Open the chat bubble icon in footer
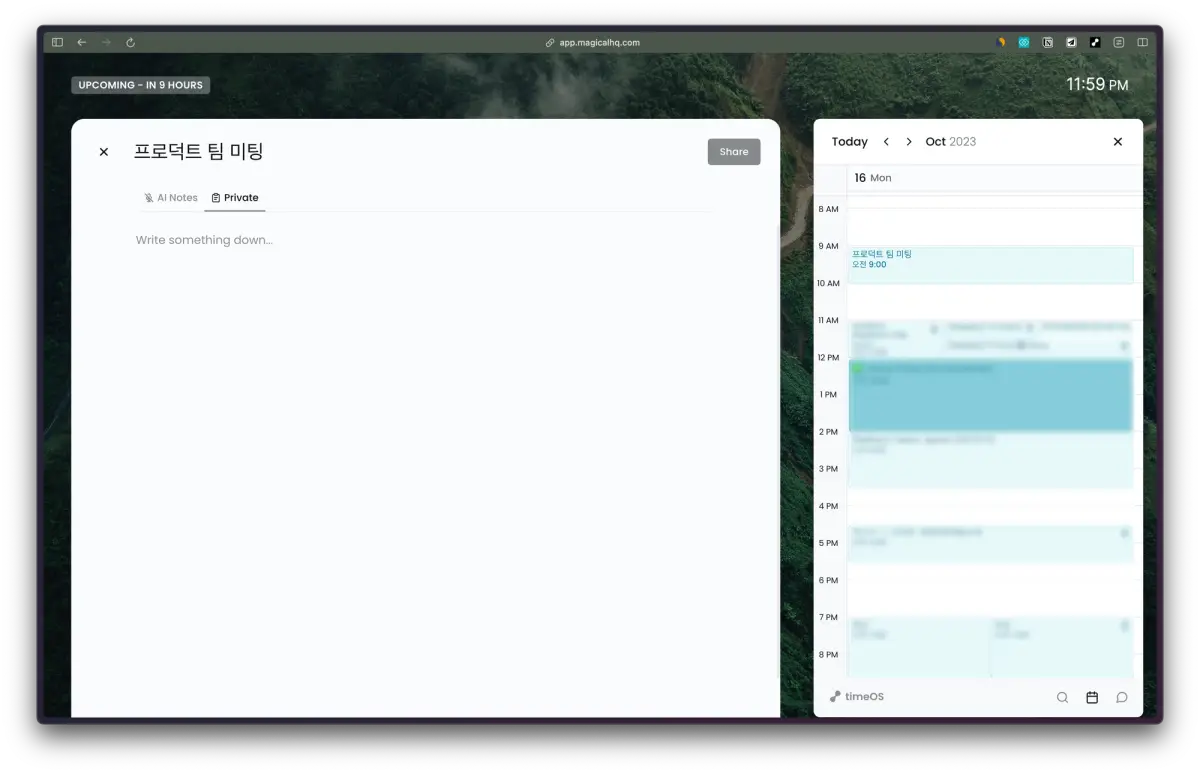 [1122, 698]
